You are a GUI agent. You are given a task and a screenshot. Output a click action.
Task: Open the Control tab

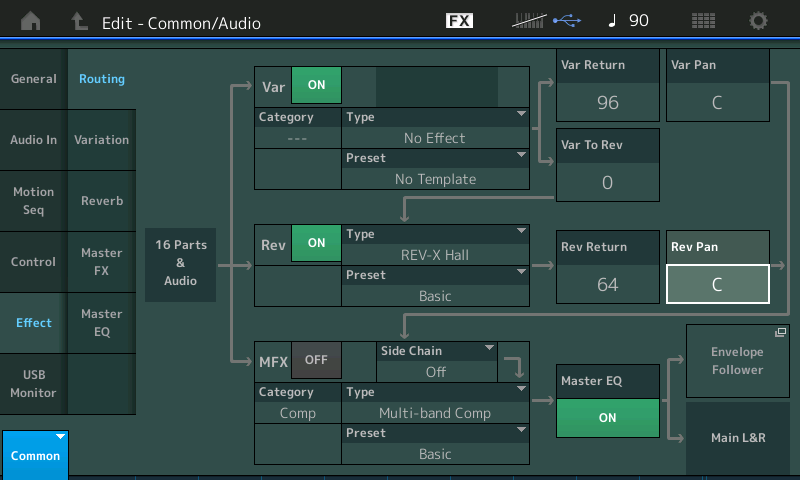34,262
